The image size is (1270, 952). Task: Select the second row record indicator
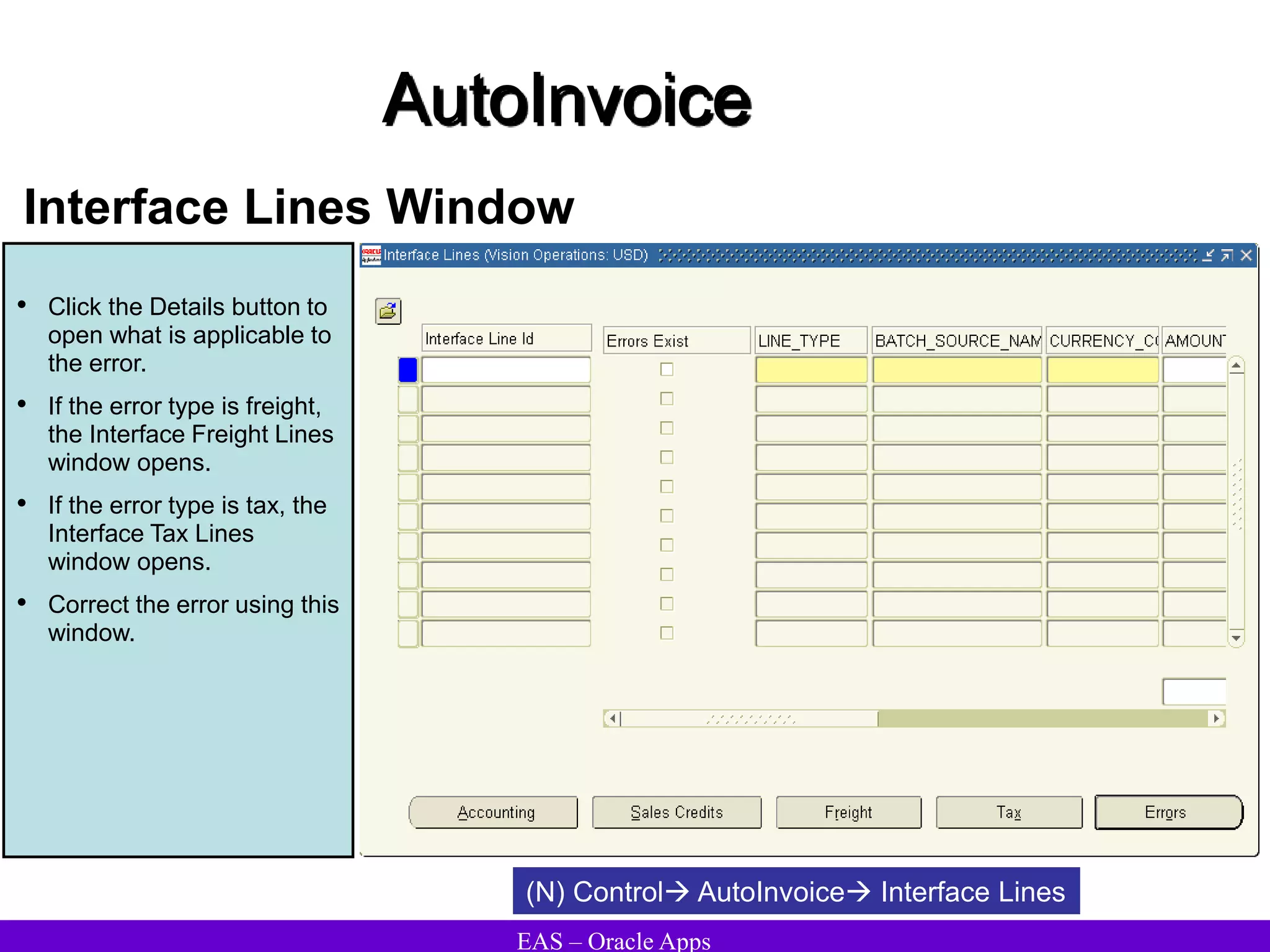coord(408,399)
